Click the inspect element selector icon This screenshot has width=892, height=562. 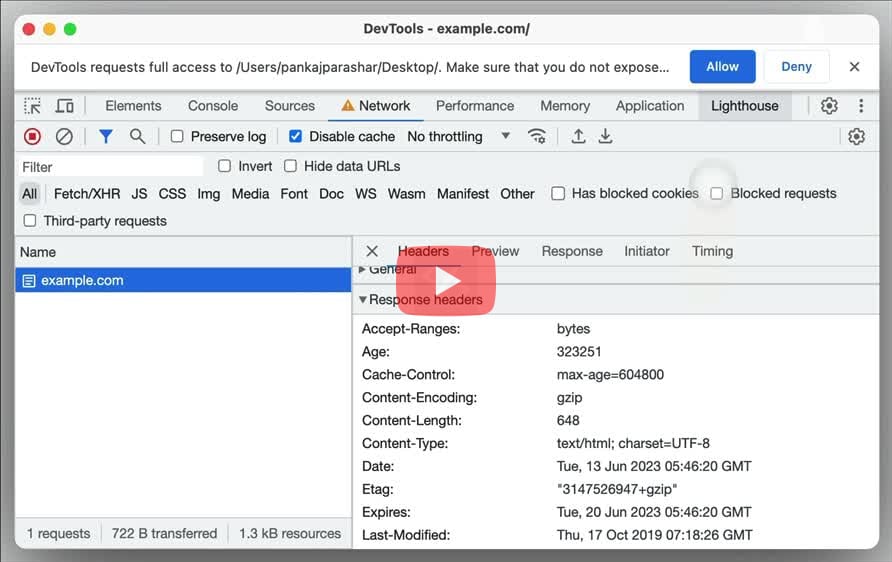[x=32, y=106]
